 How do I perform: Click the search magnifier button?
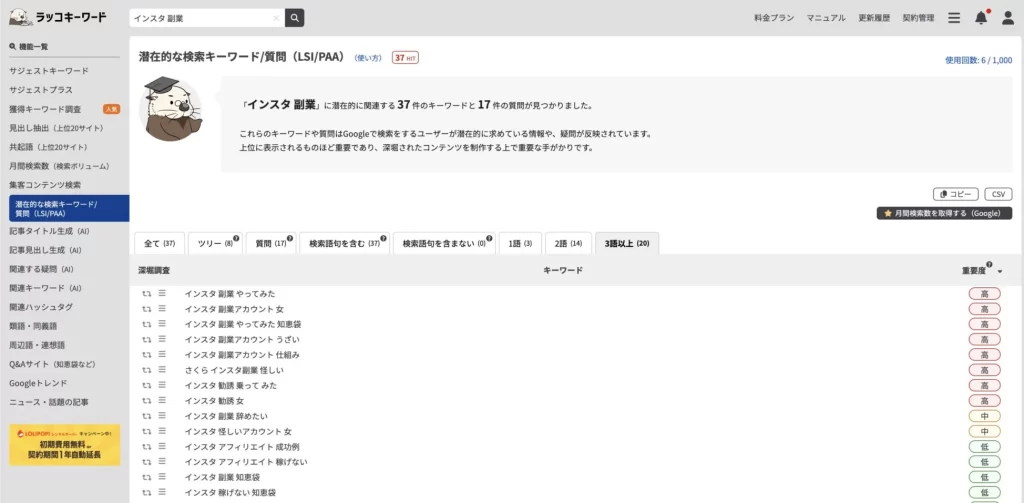click(x=294, y=18)
